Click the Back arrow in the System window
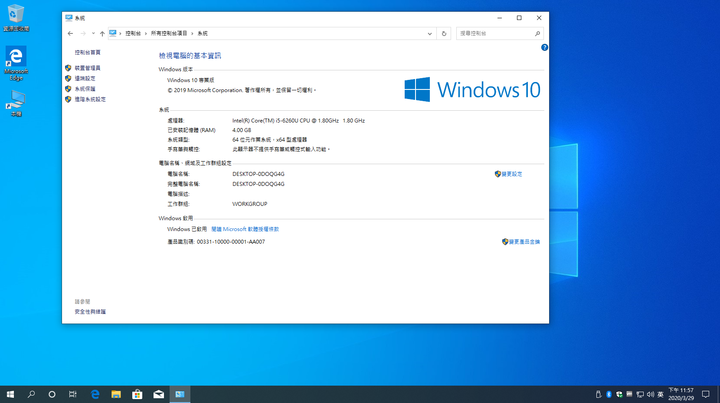Image resolution: width=720 pixels, height=403 pixels. click(70, 34)
